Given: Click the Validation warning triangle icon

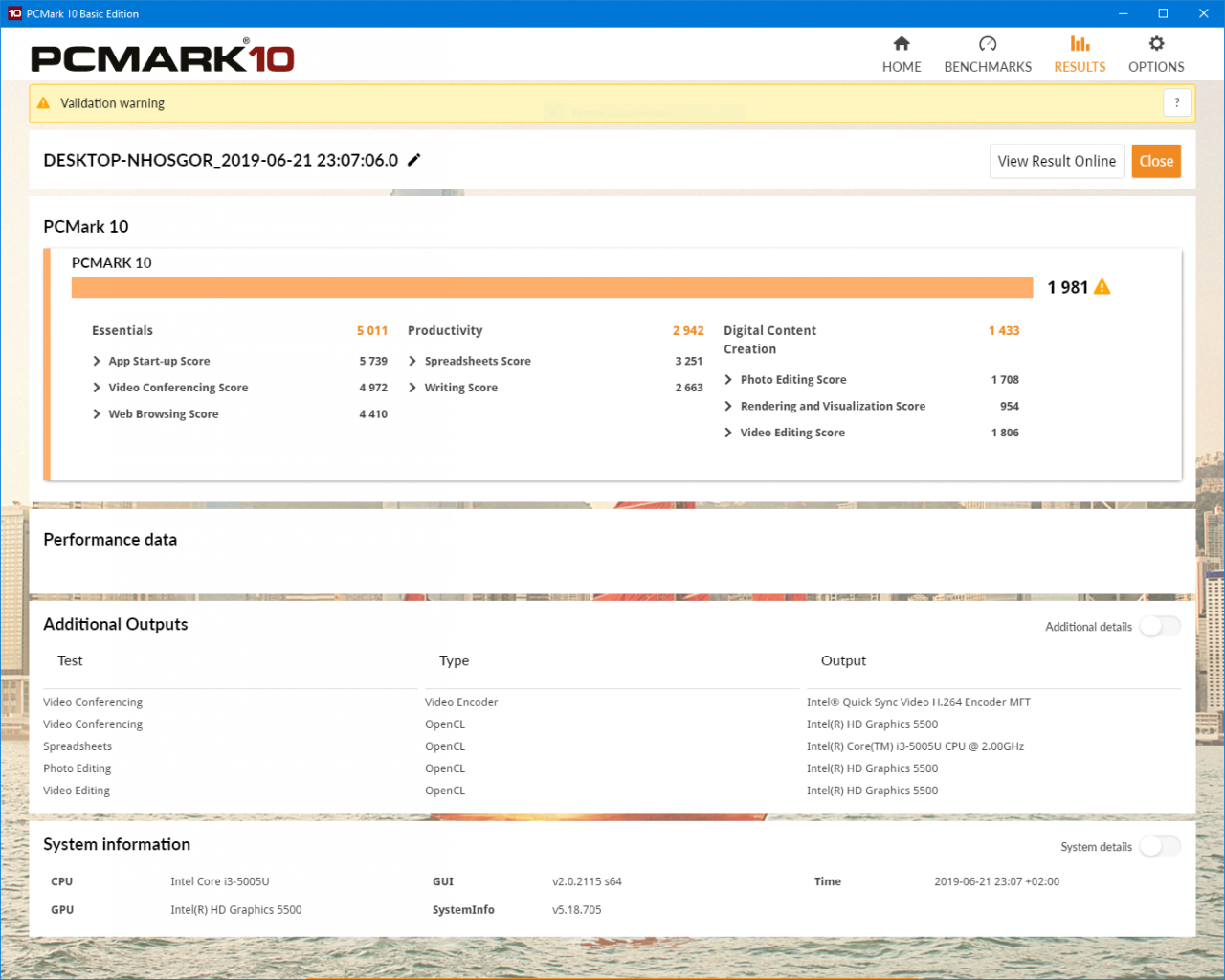Looking at the screenshot, I should pyautogui.click(x=43, y=102).
